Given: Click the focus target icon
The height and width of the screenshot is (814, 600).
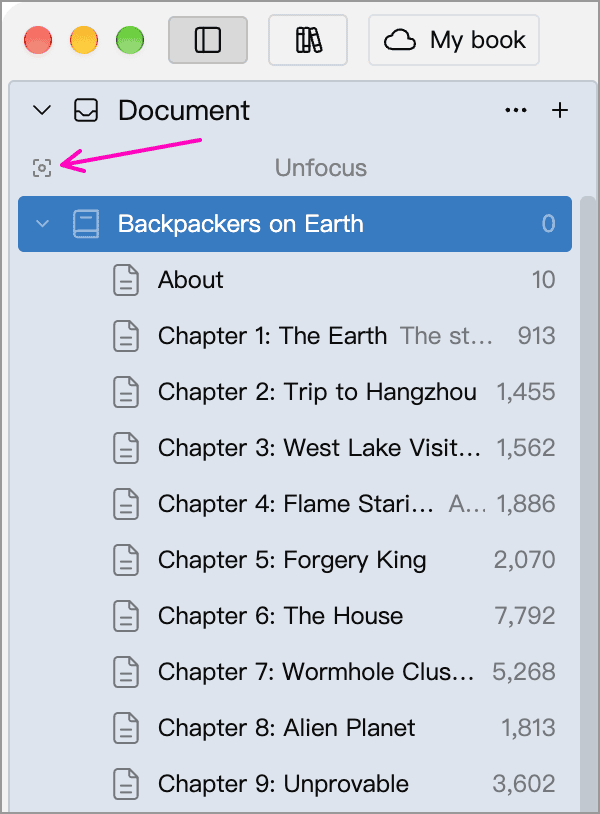Looking at the screenshot, I should click(42, 168).
